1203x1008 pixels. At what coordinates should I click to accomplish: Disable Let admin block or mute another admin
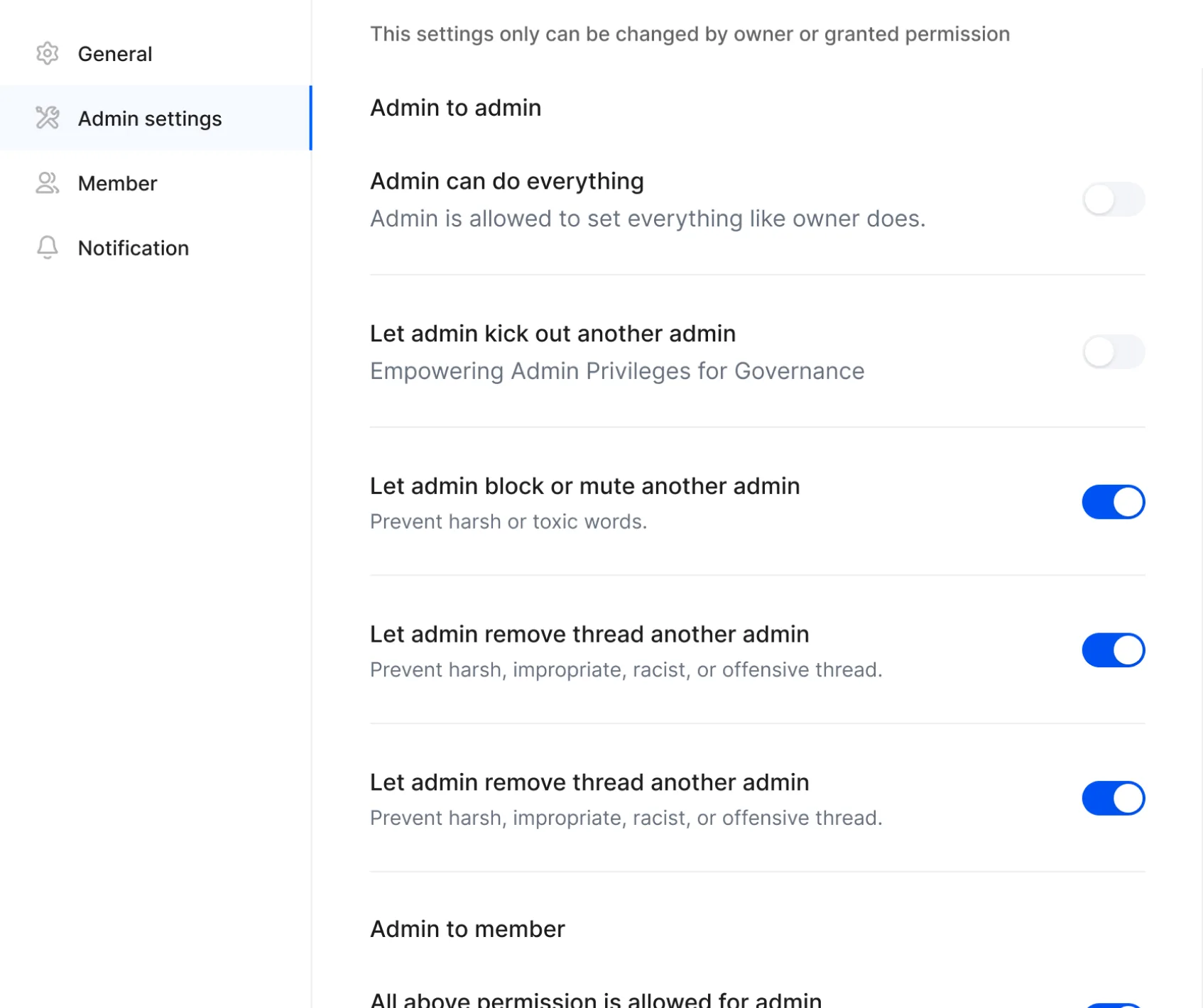pos(1113,502)
